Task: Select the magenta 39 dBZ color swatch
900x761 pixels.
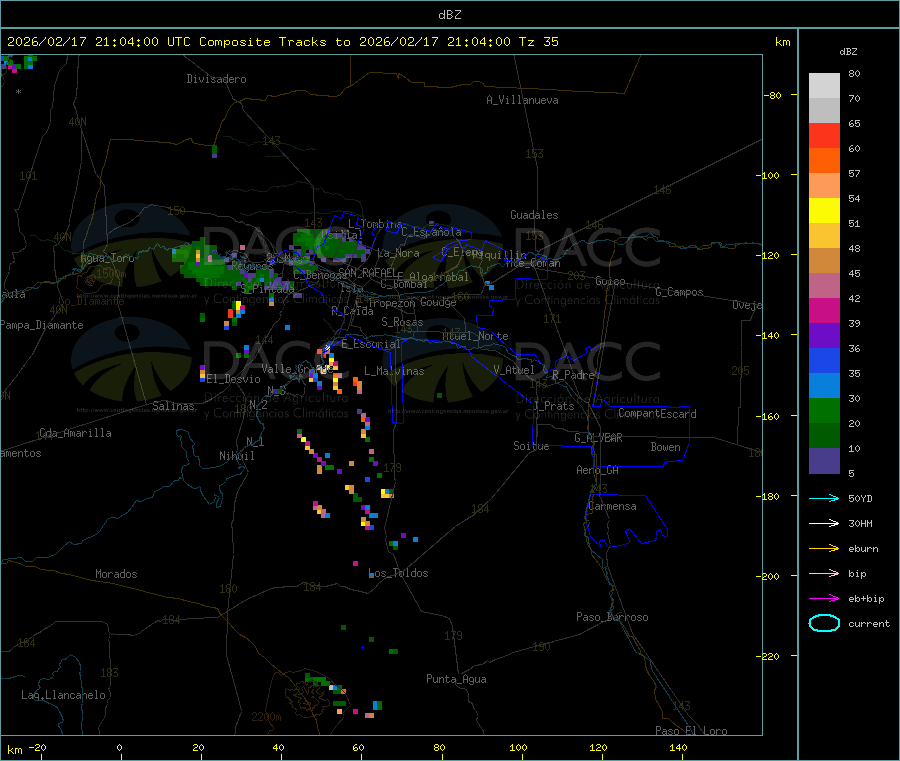Action: click(x=824, y=310)
